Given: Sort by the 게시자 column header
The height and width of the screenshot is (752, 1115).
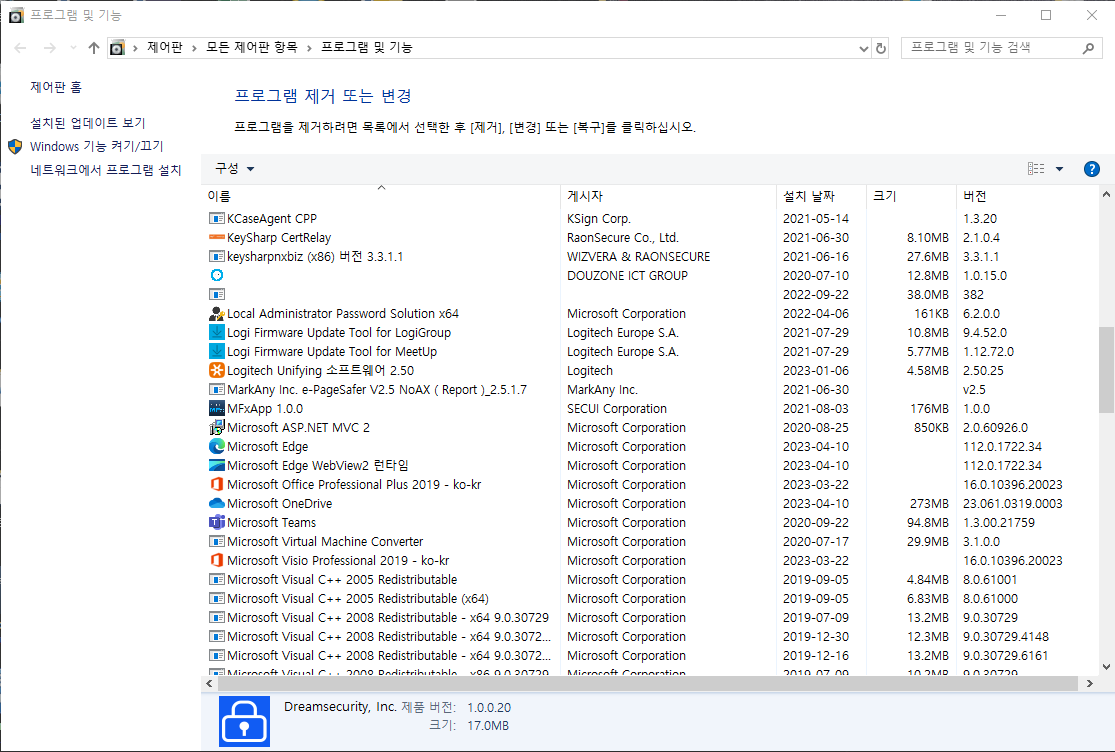Looking at the screenshot, I should [668, 195].
